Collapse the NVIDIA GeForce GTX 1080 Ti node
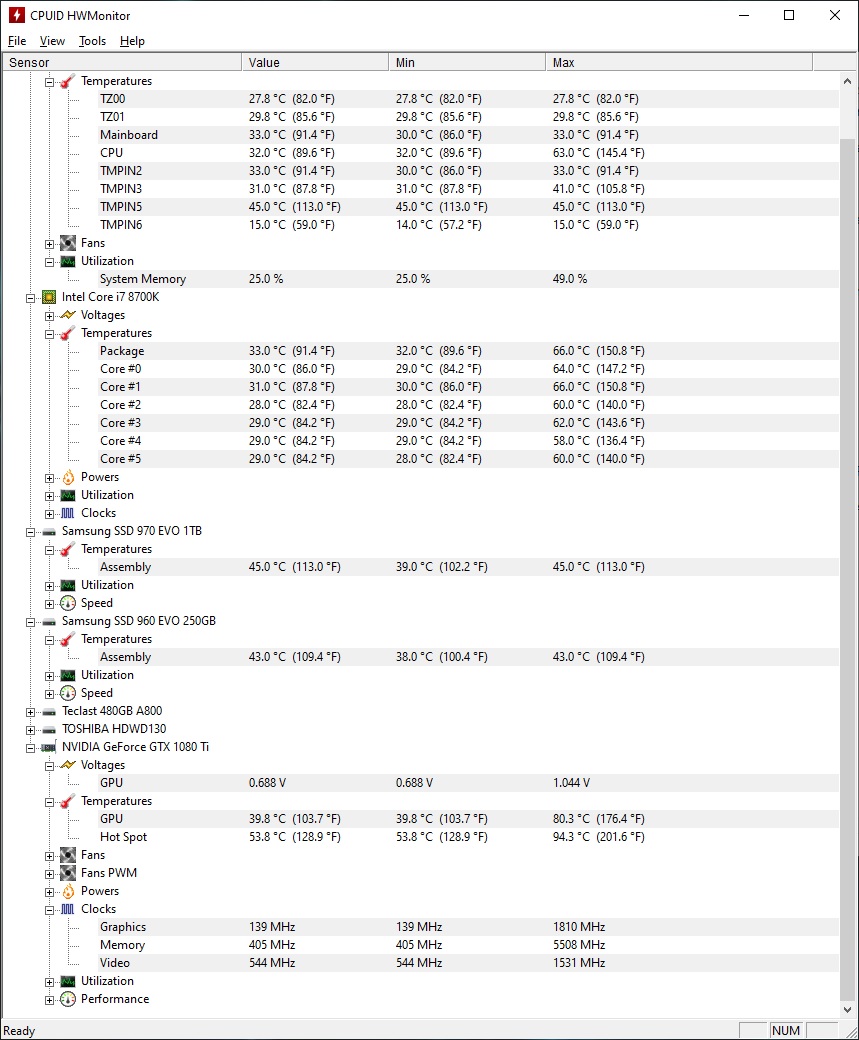859x1040 pixels. (x=31, y=748)
